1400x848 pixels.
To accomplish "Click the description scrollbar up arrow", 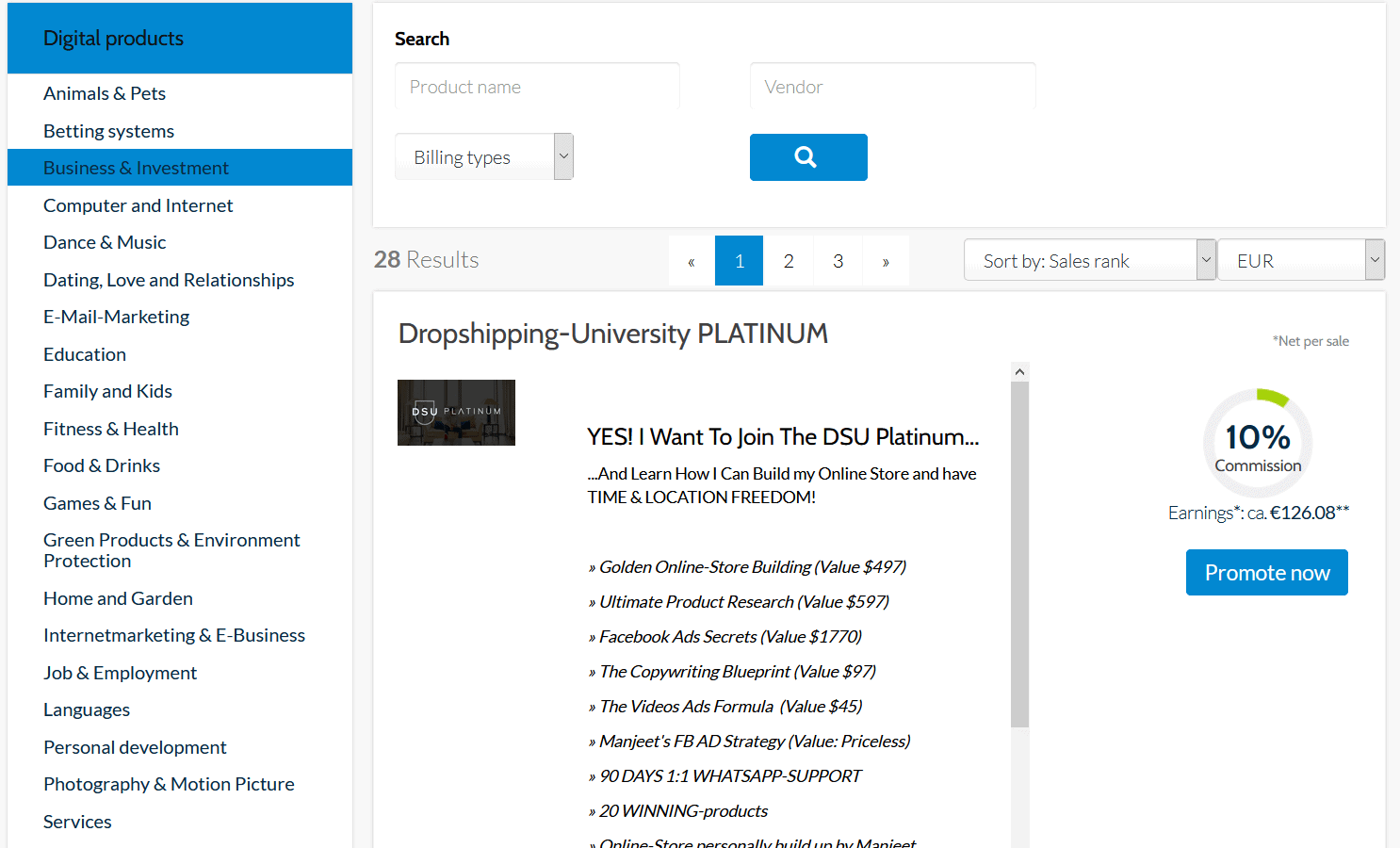I will [1019, 372].
